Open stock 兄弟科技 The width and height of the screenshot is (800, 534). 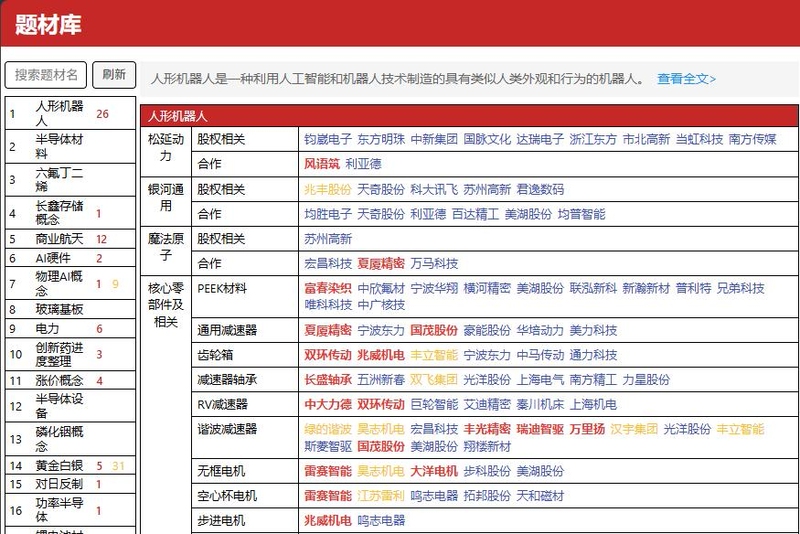(x=741, y=289)
